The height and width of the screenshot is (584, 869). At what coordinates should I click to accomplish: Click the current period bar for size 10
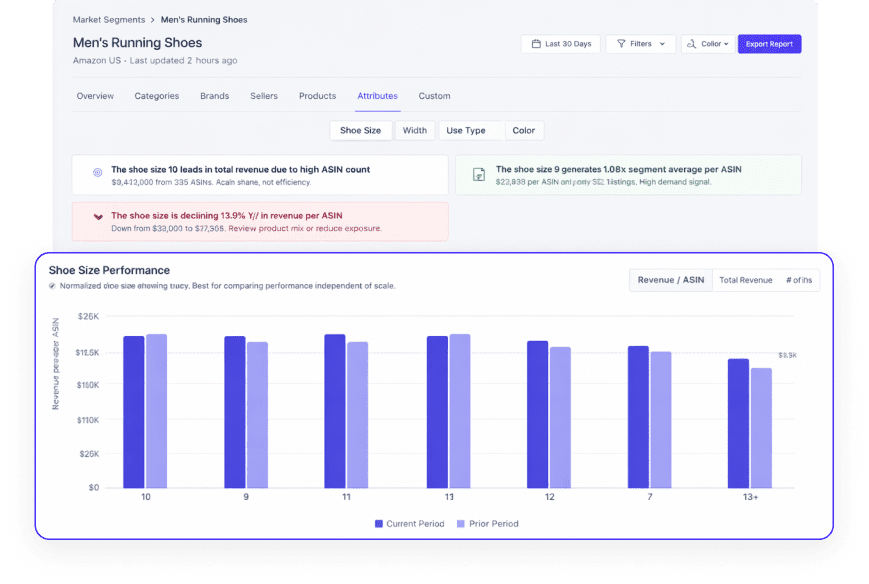point(134,411)
